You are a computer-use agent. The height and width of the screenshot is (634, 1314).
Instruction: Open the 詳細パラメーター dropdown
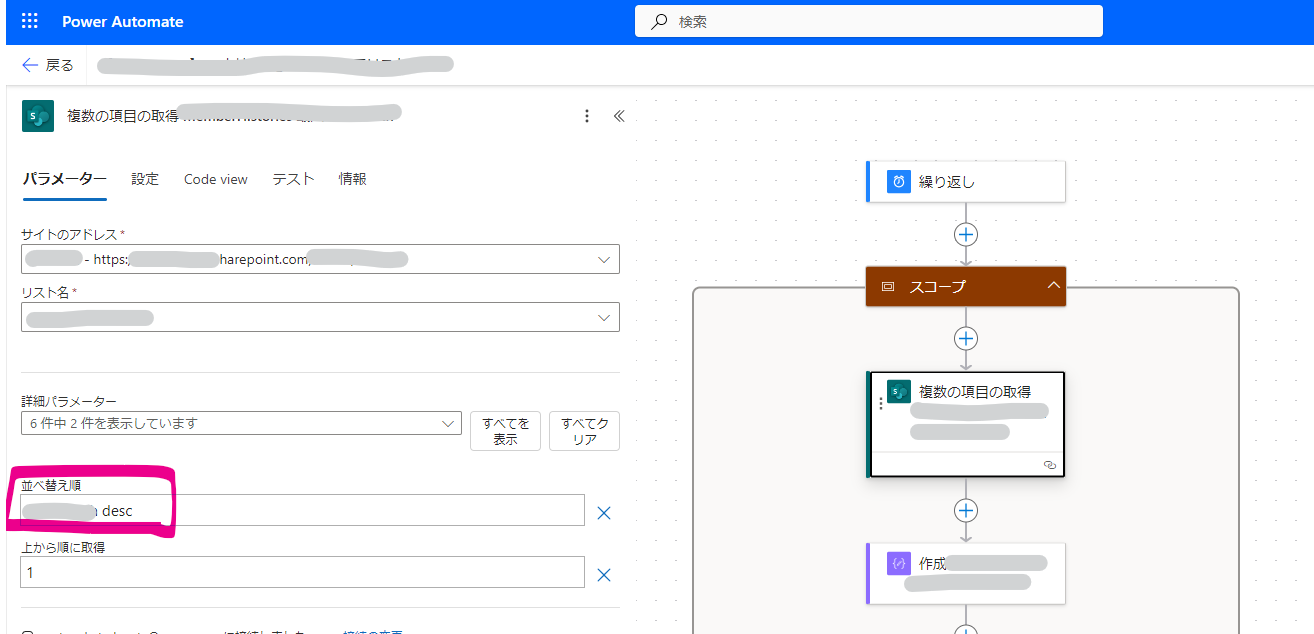pos(241,423)
